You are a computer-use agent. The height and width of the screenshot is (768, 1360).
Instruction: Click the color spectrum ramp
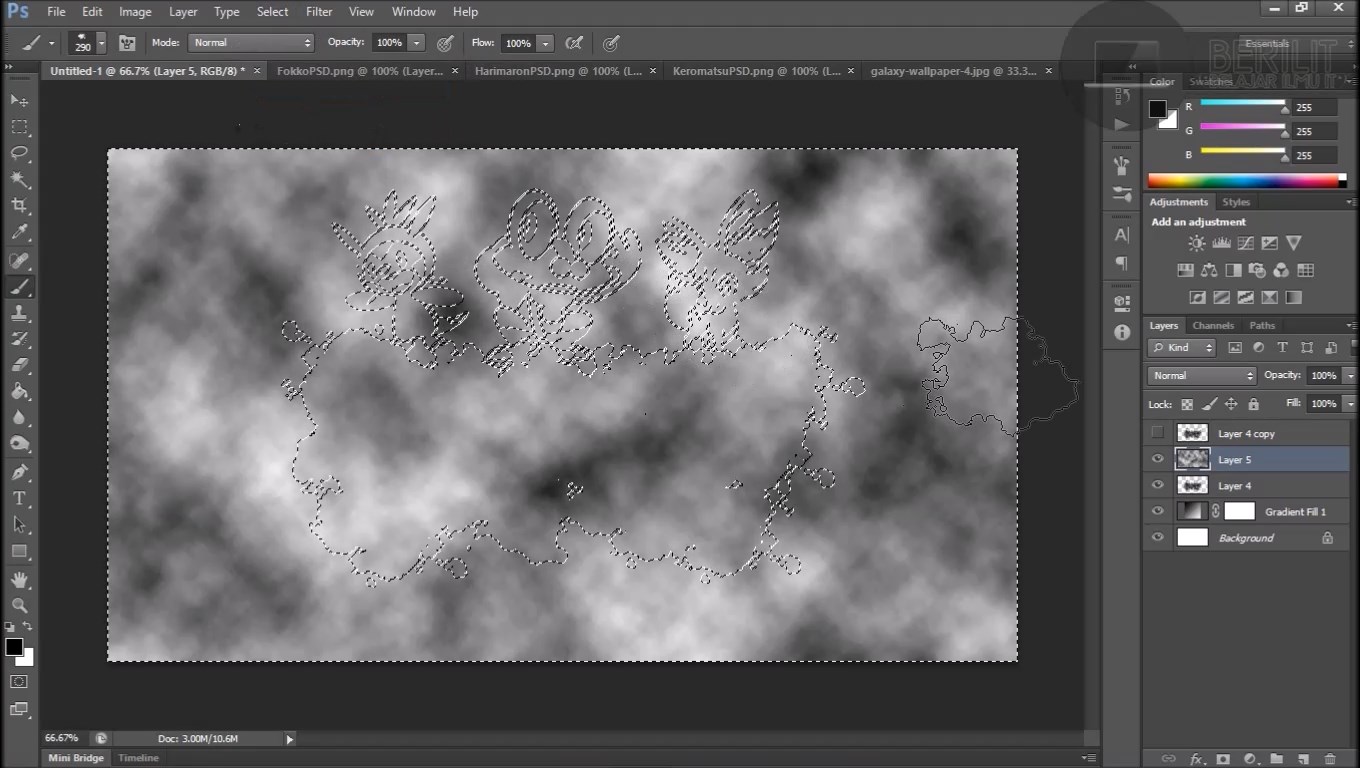[x=1247, y=181]
